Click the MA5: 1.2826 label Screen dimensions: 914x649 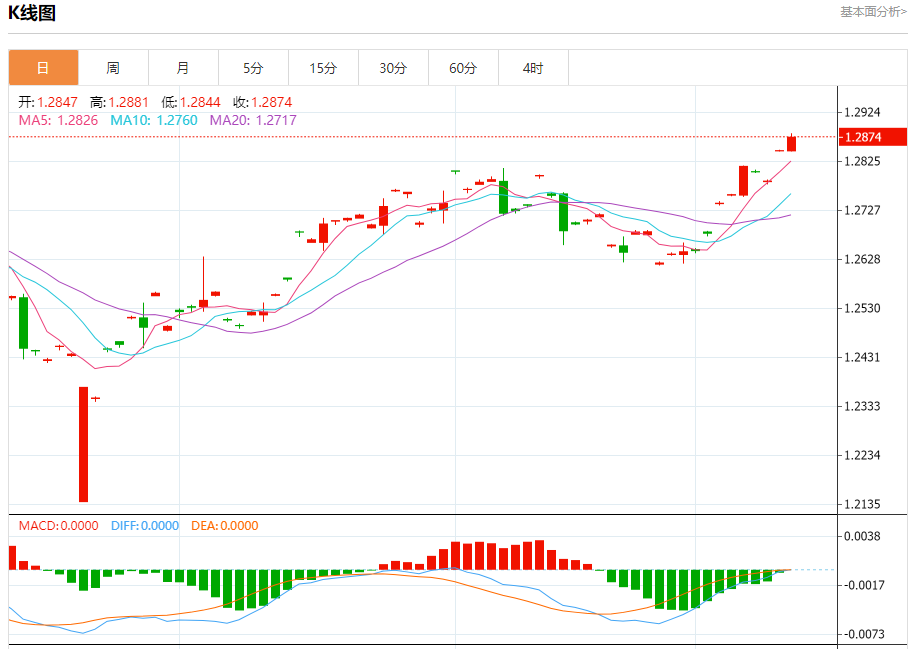coord(58,121)
